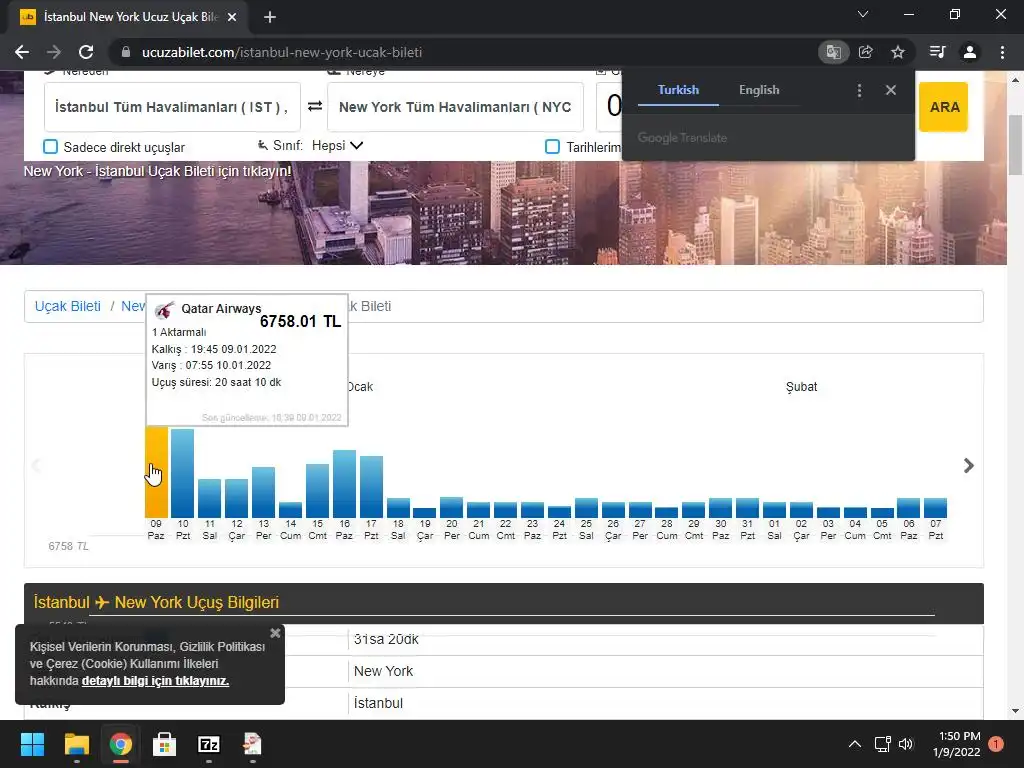Open the media control icon in toolbar
This screenshot has height=768, width=1024.
pos(937,52)
